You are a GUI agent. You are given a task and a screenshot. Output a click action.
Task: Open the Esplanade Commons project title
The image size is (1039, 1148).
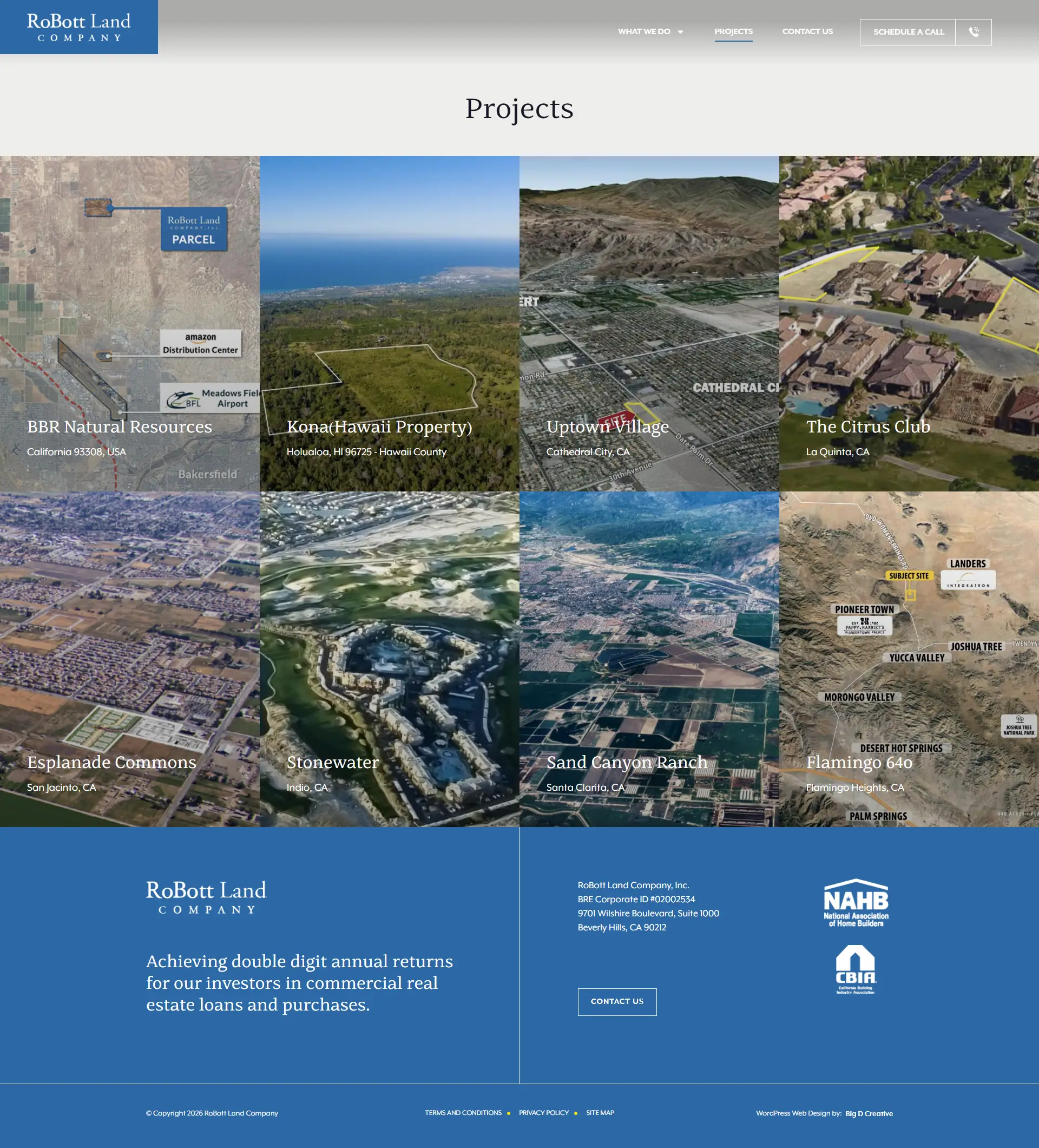click(111, 762)
